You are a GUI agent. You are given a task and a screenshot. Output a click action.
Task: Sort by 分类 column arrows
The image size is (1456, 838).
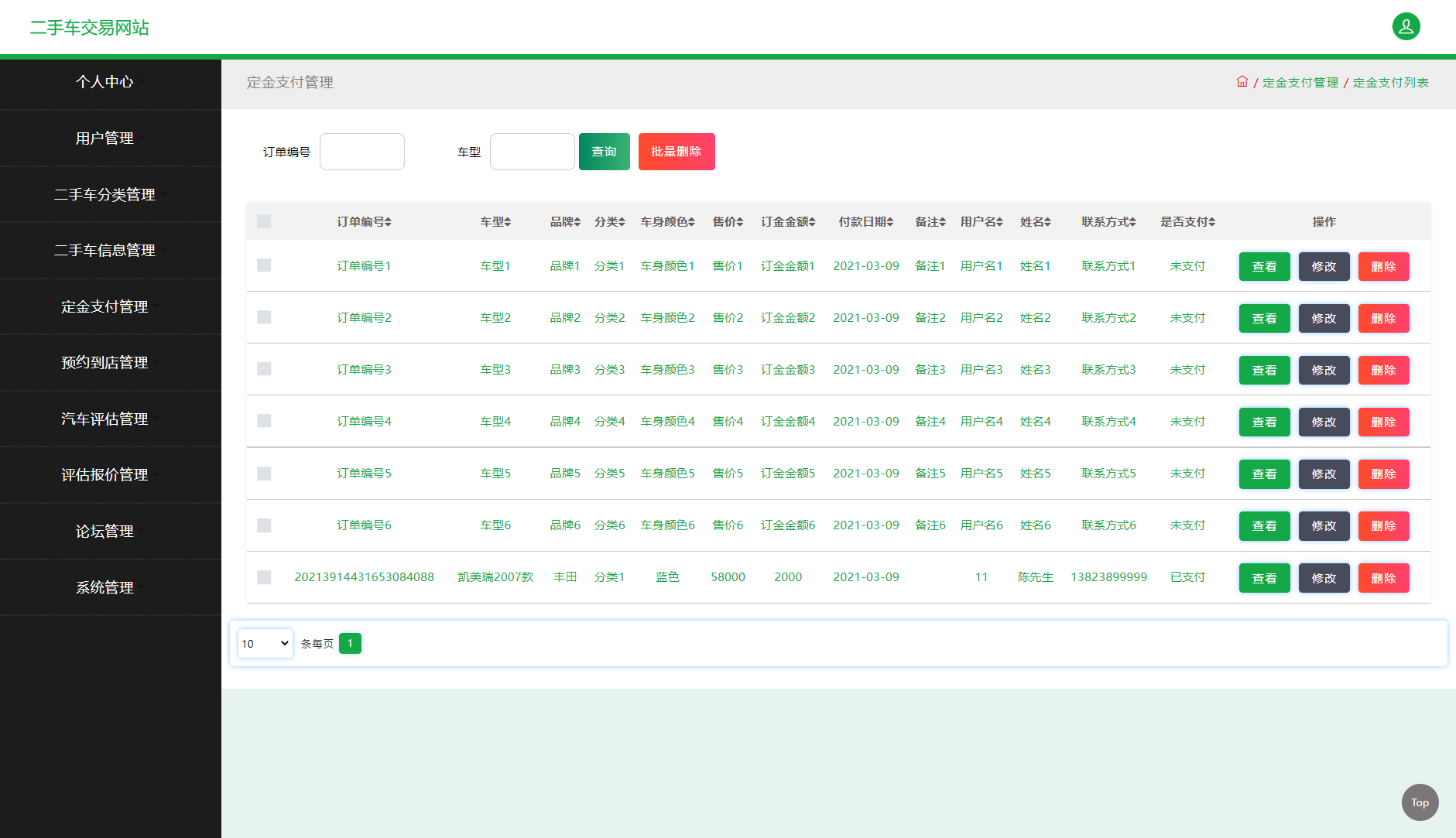click(x=622, y=222)
